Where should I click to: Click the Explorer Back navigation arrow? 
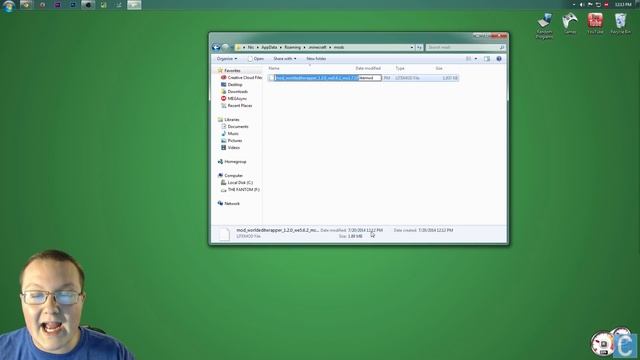tap(216, 47)
